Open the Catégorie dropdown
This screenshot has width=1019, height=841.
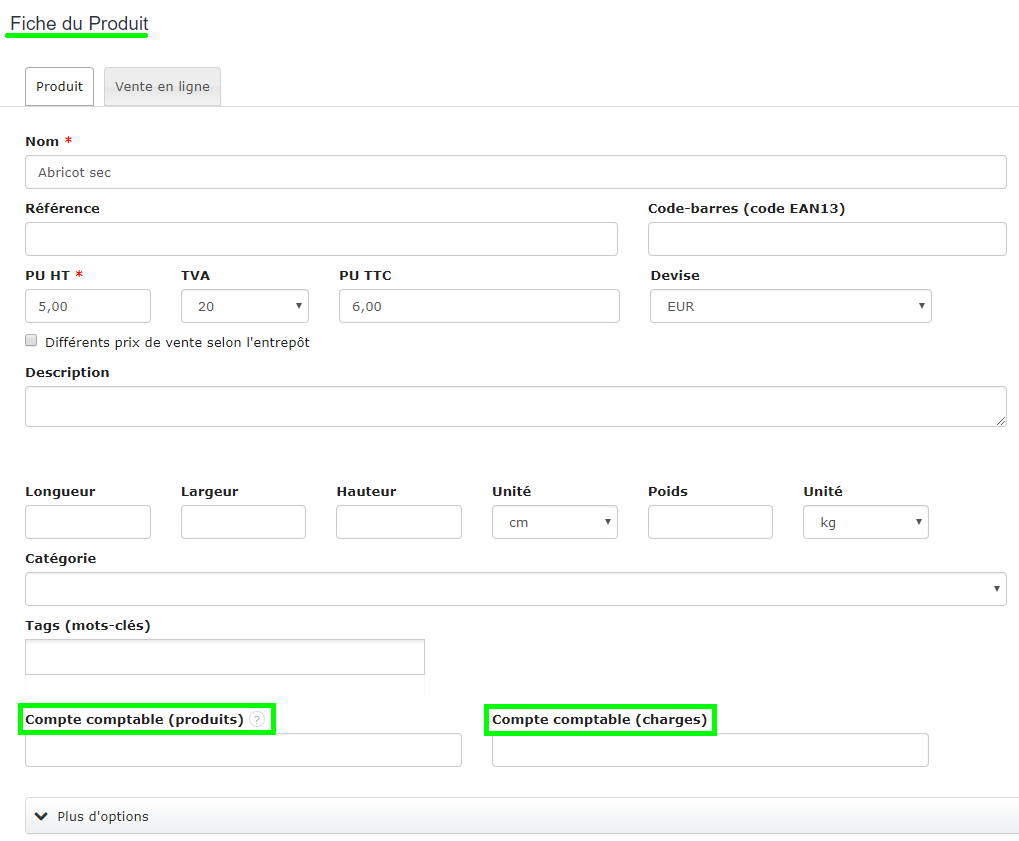click(x=515, y=588)
